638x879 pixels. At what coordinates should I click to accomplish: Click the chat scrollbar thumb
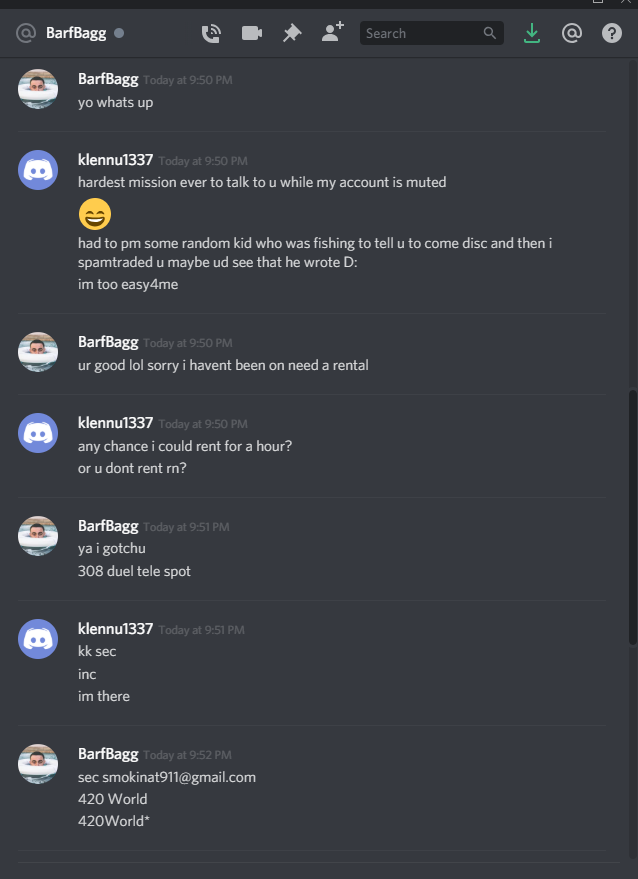click(x=633, y=517)
